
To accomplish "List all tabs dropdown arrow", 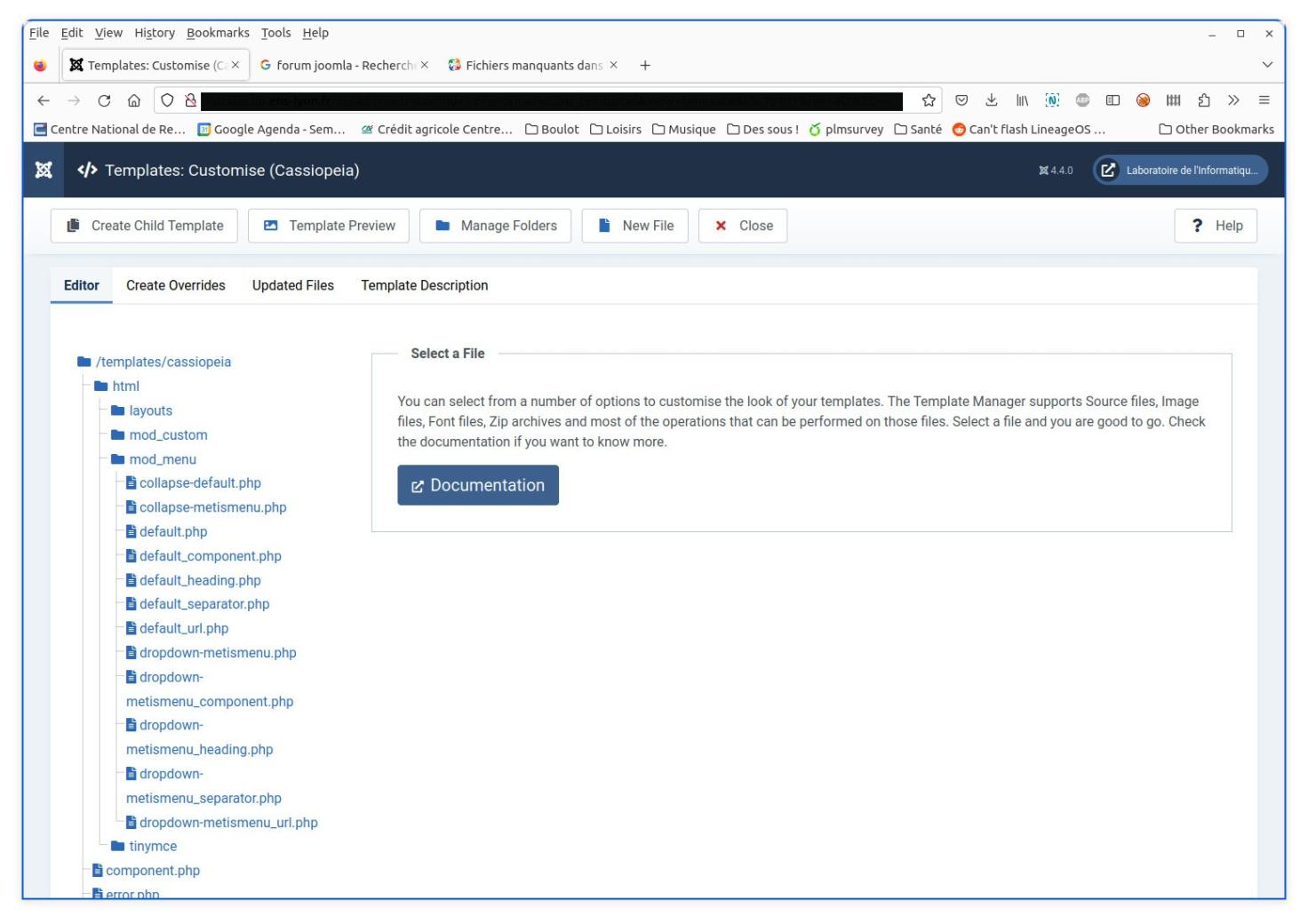I will 1267,65.
